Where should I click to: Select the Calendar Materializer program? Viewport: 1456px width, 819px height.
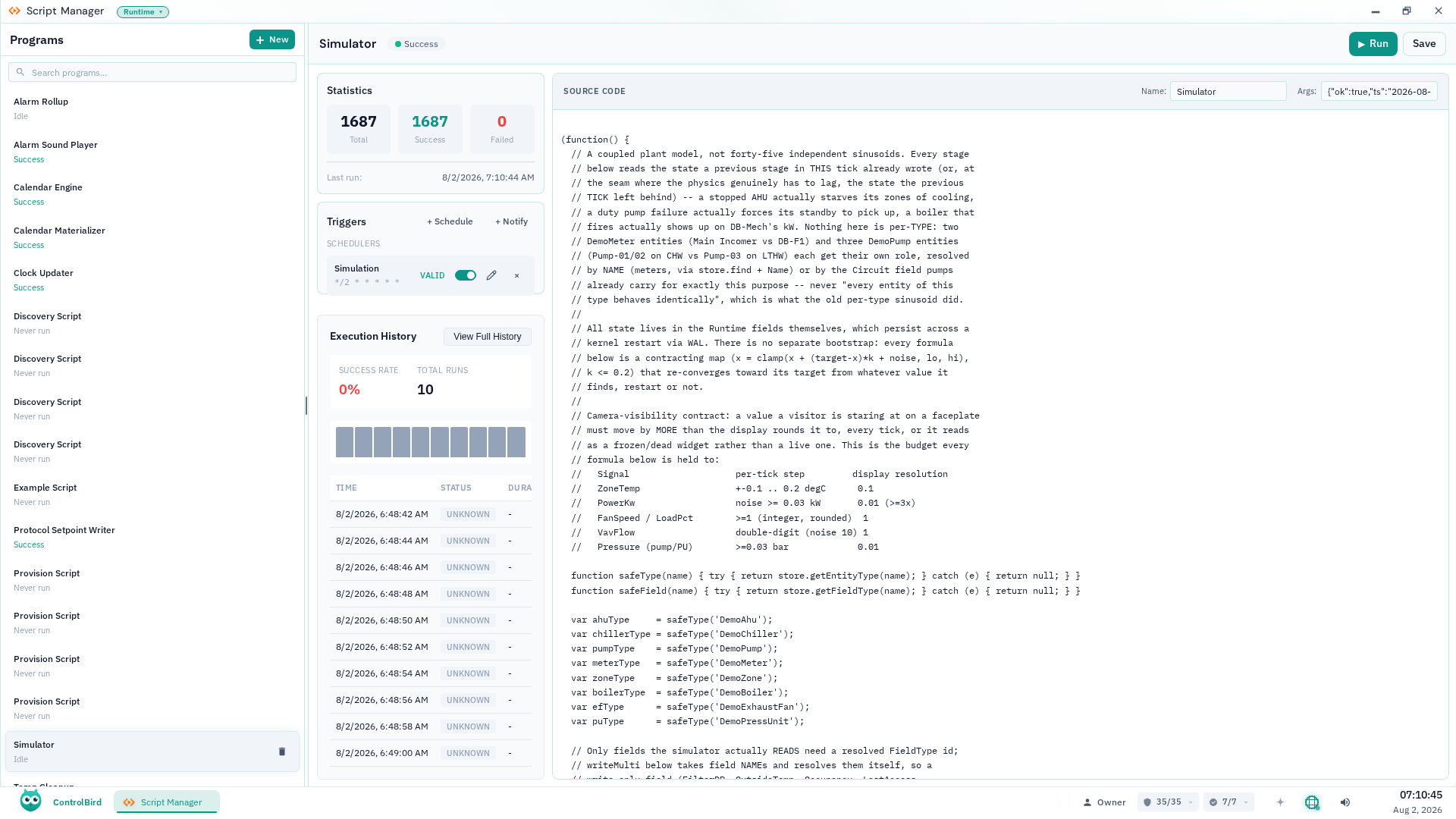152,237
